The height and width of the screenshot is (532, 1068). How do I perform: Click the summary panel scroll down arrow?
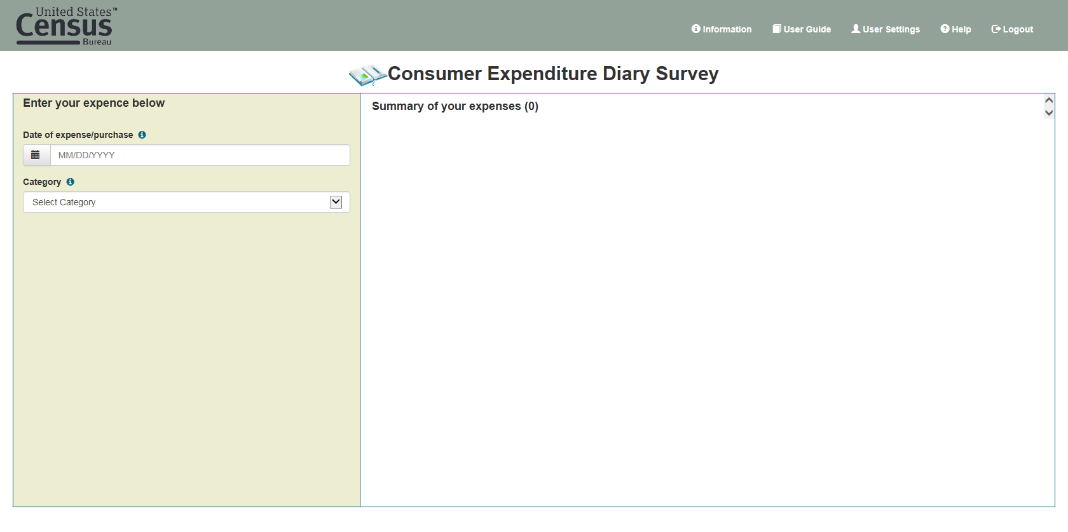(1048, 112)
